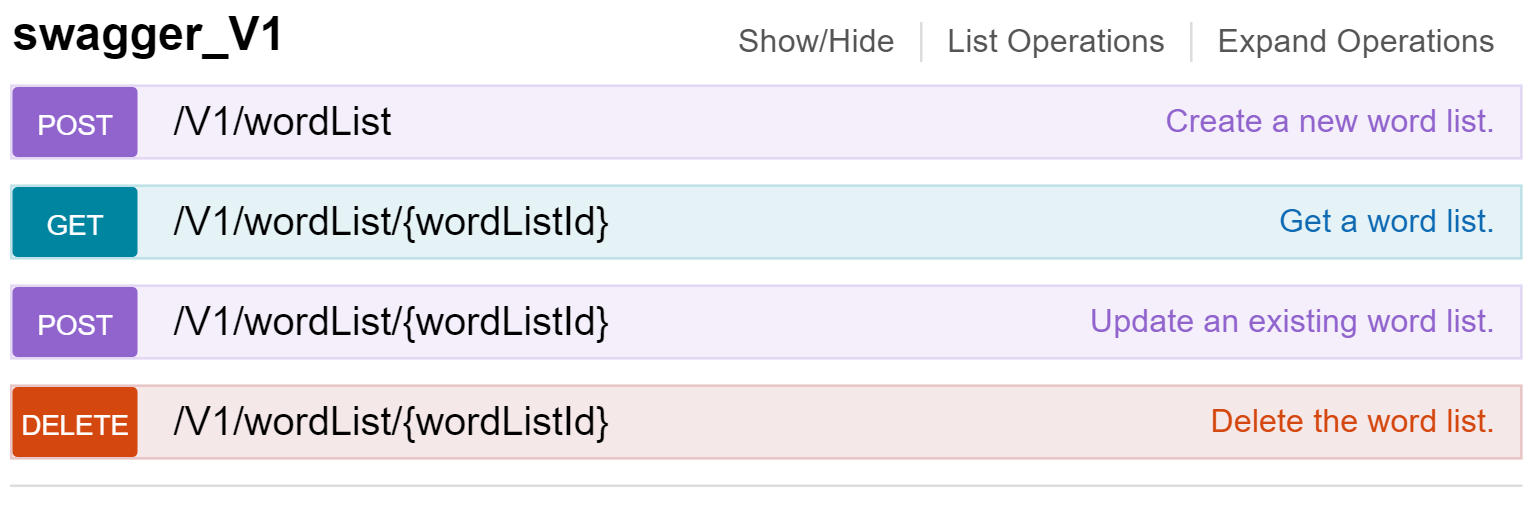The width and height of the screenshot is (1539, 508).
Task: Click blank middle area of the GET row
Action: tap(940, 222)
